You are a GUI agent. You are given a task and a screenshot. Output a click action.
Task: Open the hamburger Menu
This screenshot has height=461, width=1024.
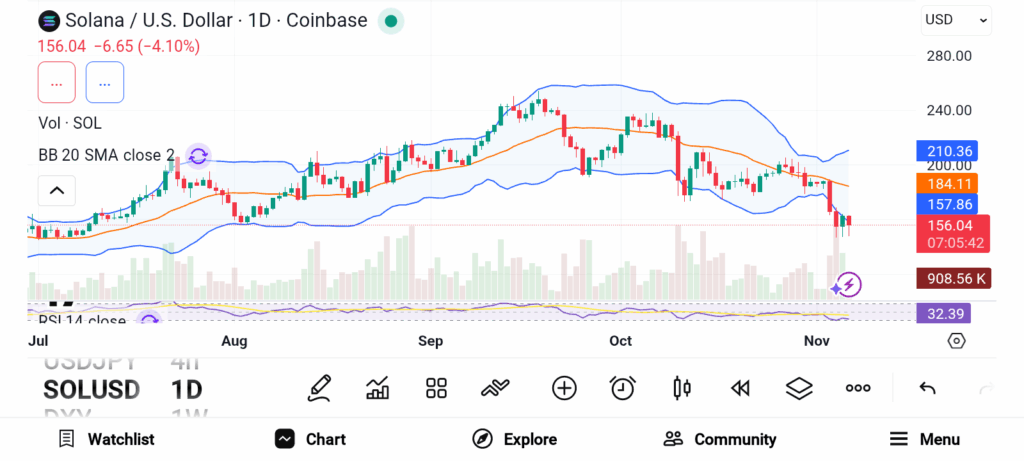point(925,439)
